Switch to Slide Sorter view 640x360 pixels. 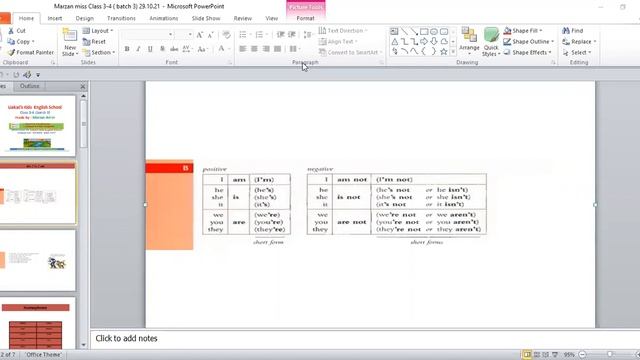[x=537, y=355]
